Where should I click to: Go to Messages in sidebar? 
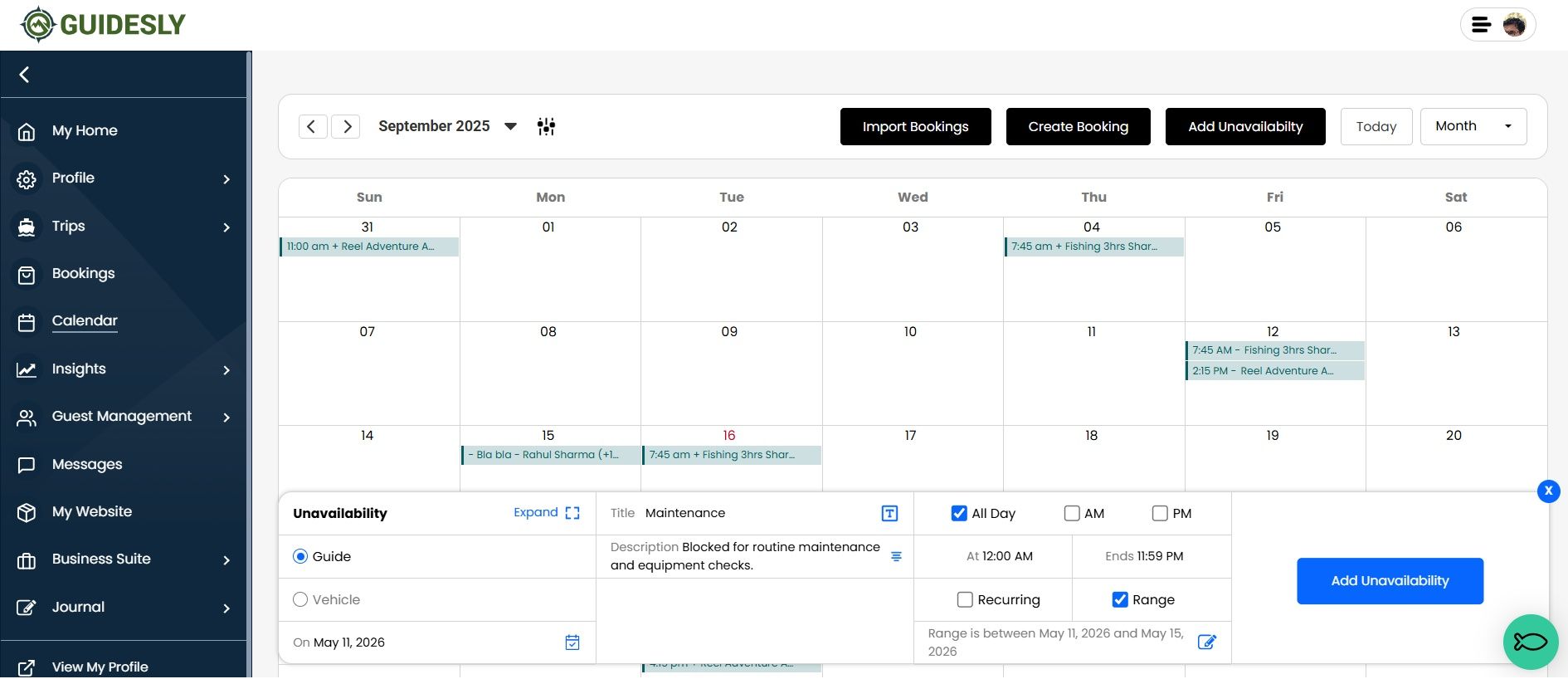pyautogui.click(x=86, y=464)
